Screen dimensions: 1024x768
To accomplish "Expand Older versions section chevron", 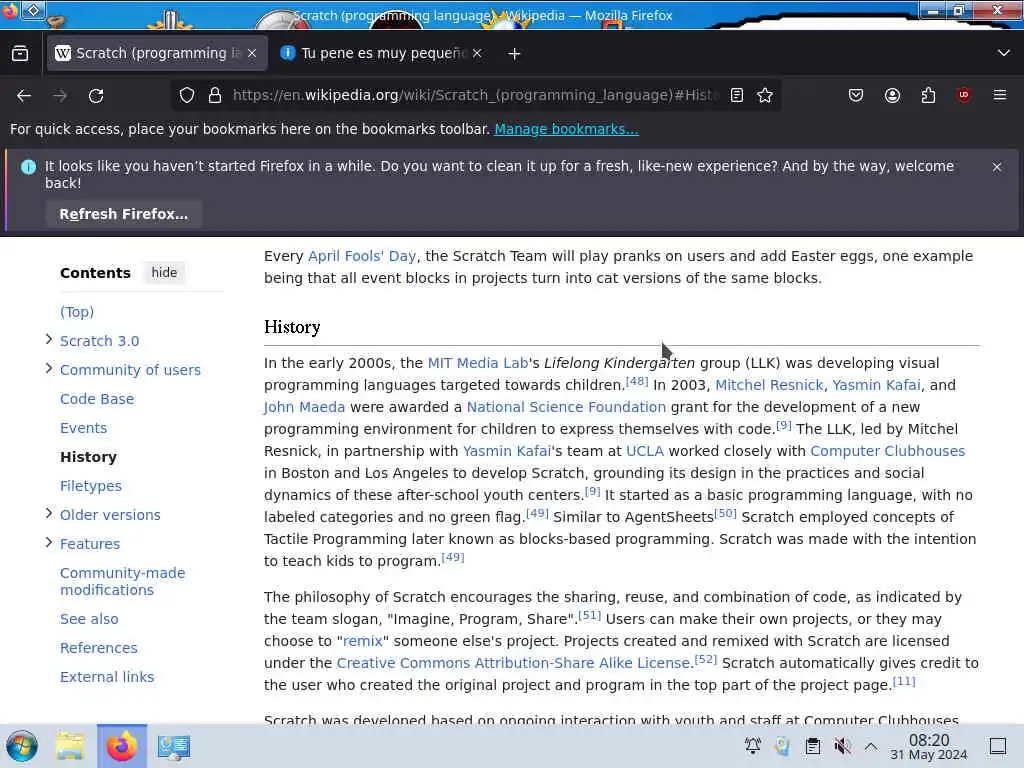I will pos(48,513).
